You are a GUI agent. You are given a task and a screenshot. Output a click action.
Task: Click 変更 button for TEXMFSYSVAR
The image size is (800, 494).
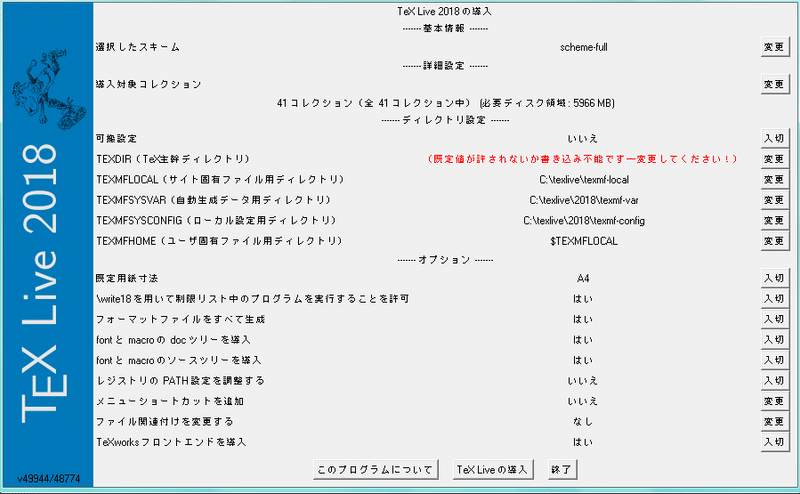774,200
